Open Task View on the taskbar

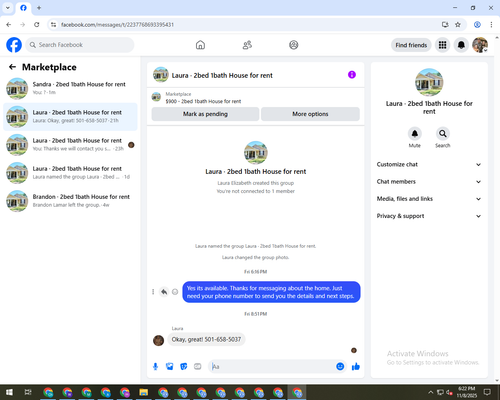(28, 392)
